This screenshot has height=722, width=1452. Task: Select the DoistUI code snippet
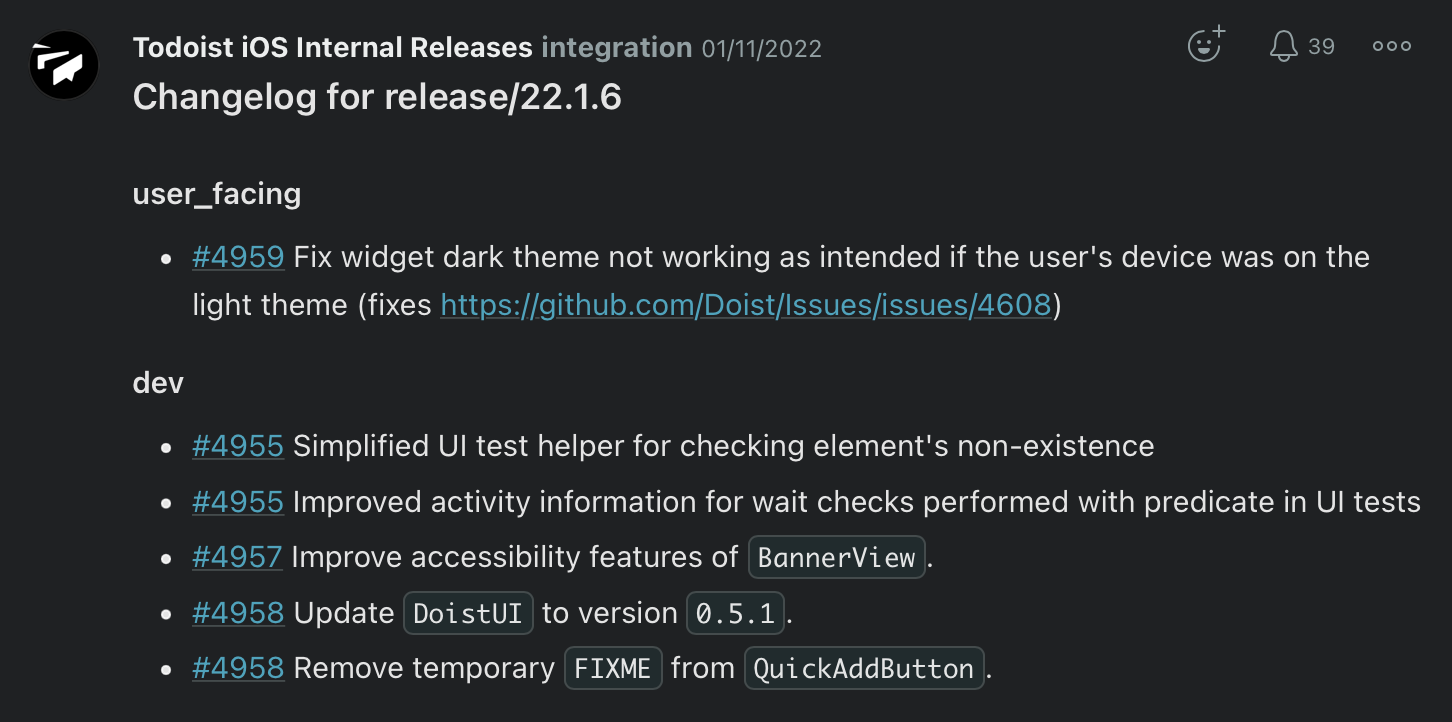(x=468, y=613)
